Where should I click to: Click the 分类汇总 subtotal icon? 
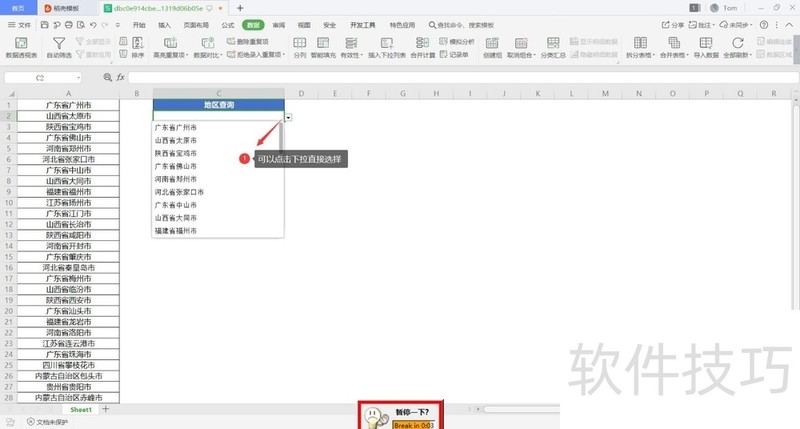coord(553,47)
